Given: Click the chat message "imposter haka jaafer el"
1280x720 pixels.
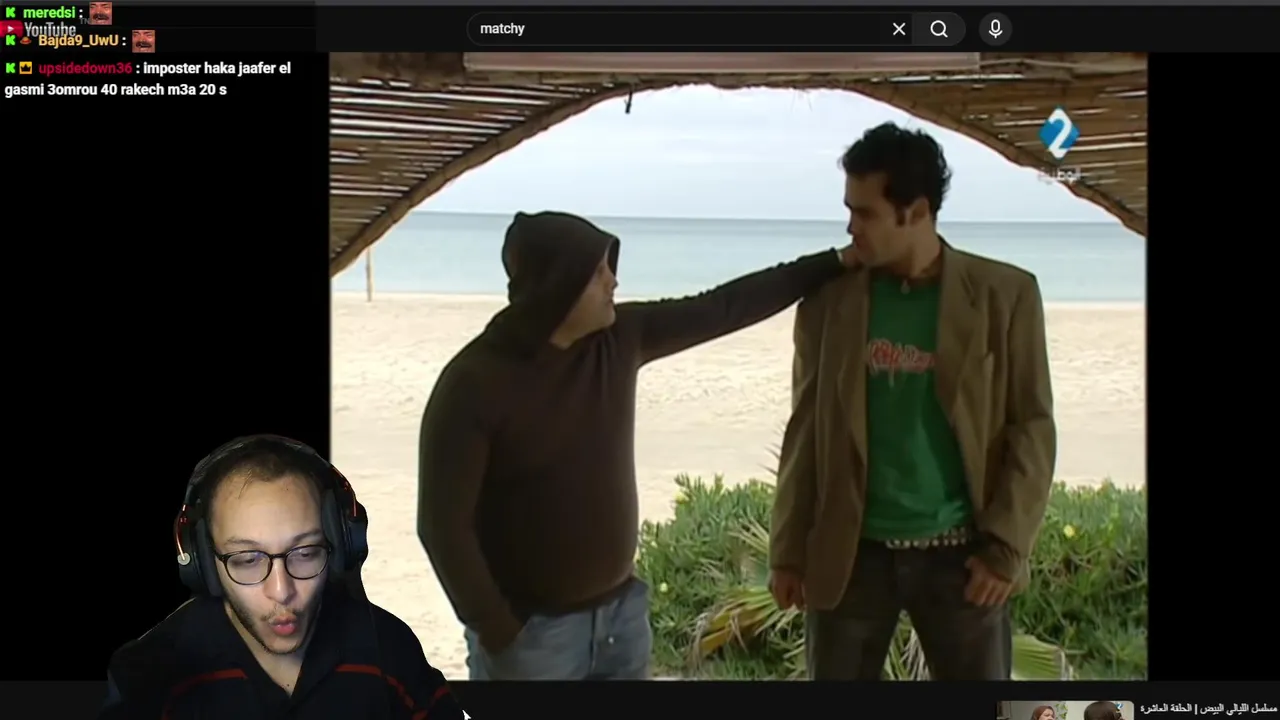Looking at the screenshot, I should point(217,68).
